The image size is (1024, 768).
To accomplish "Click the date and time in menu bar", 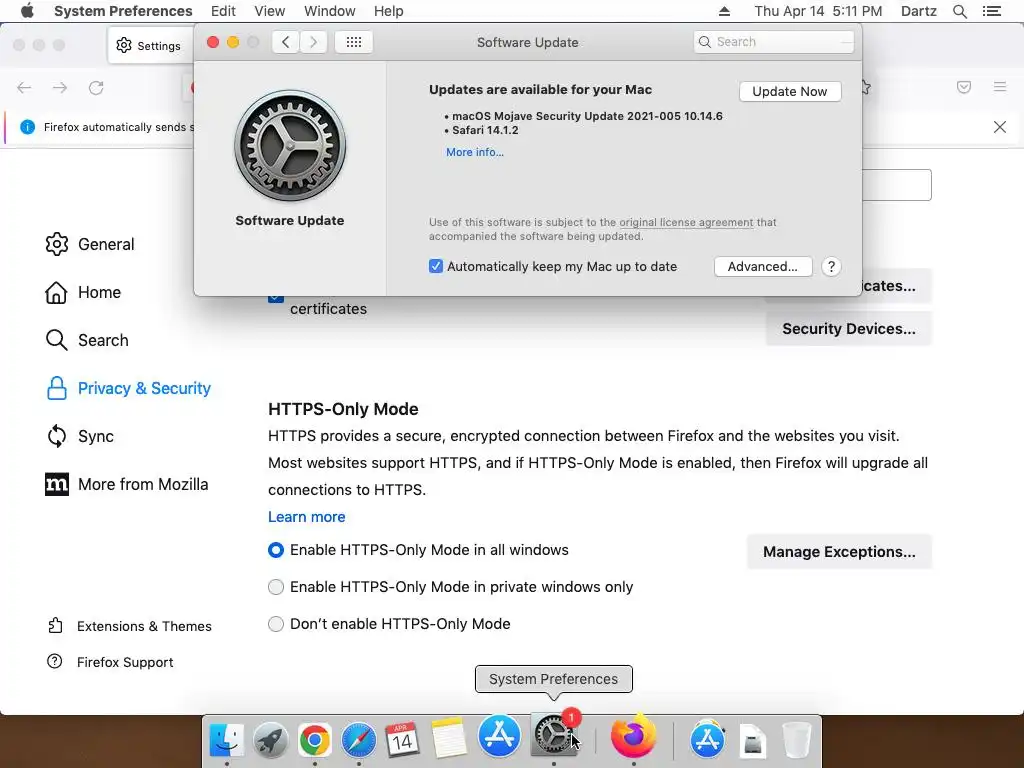I will tap(818, 11).
